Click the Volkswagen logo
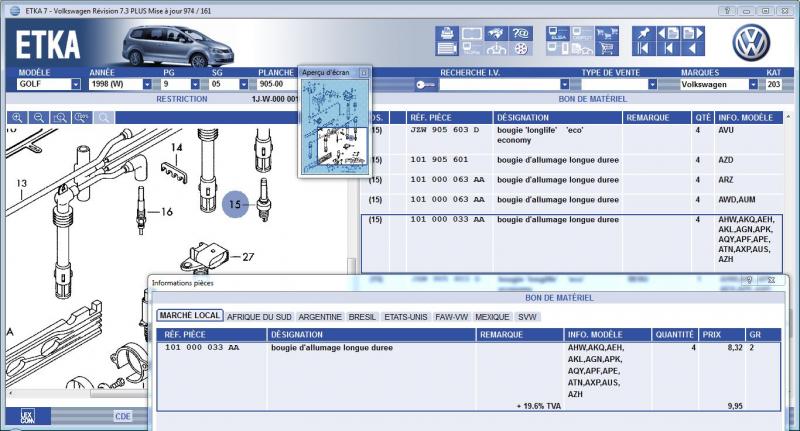Viewport: 800px width, 431px height. click(751, 43)
